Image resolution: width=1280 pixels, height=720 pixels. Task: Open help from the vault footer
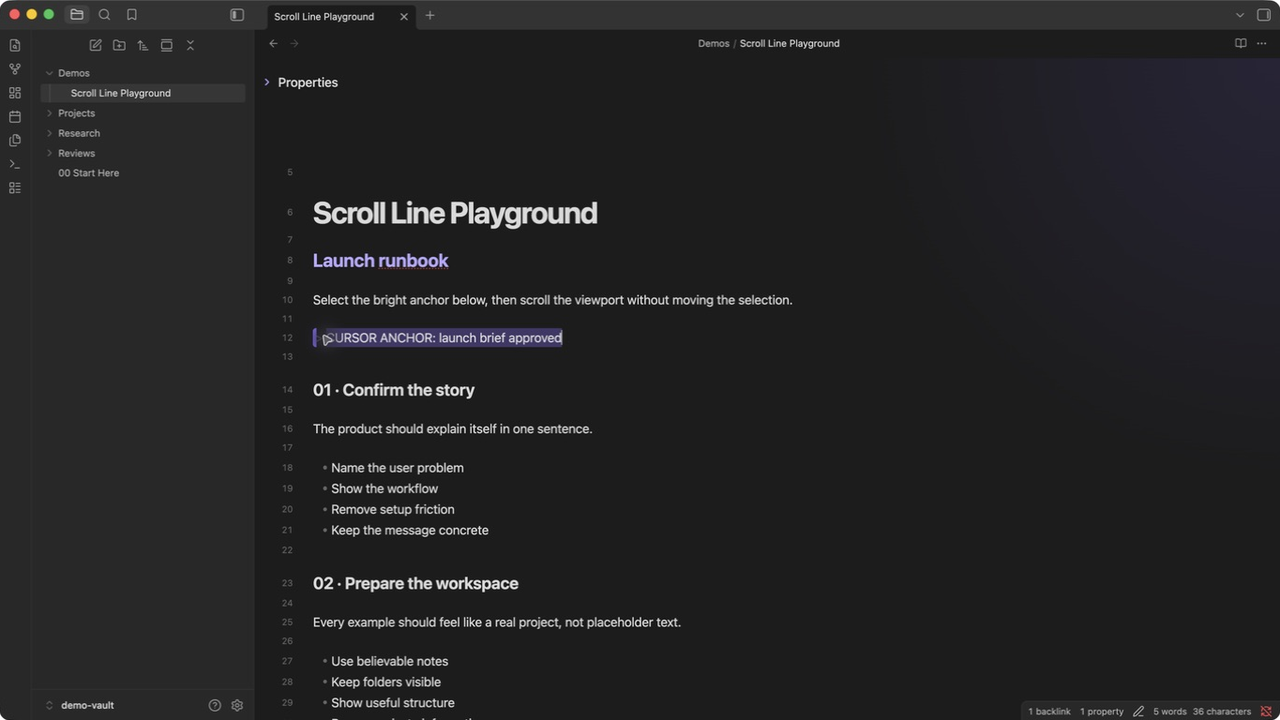pos(214,705)
